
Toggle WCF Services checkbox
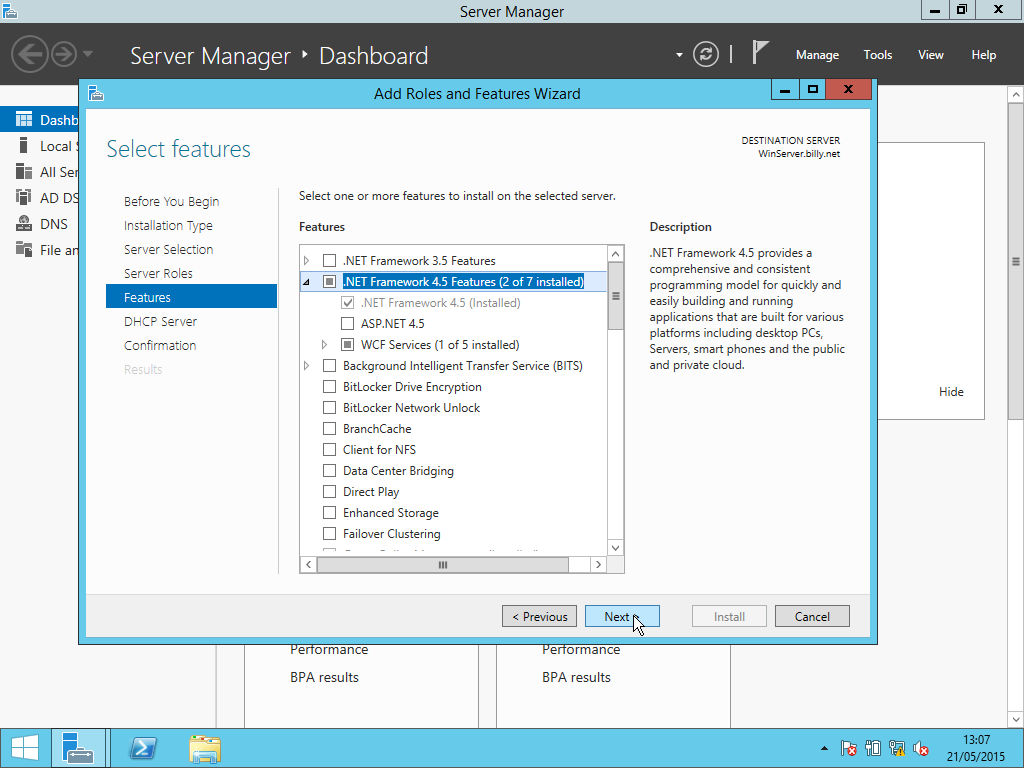click(x=347, y=344)
